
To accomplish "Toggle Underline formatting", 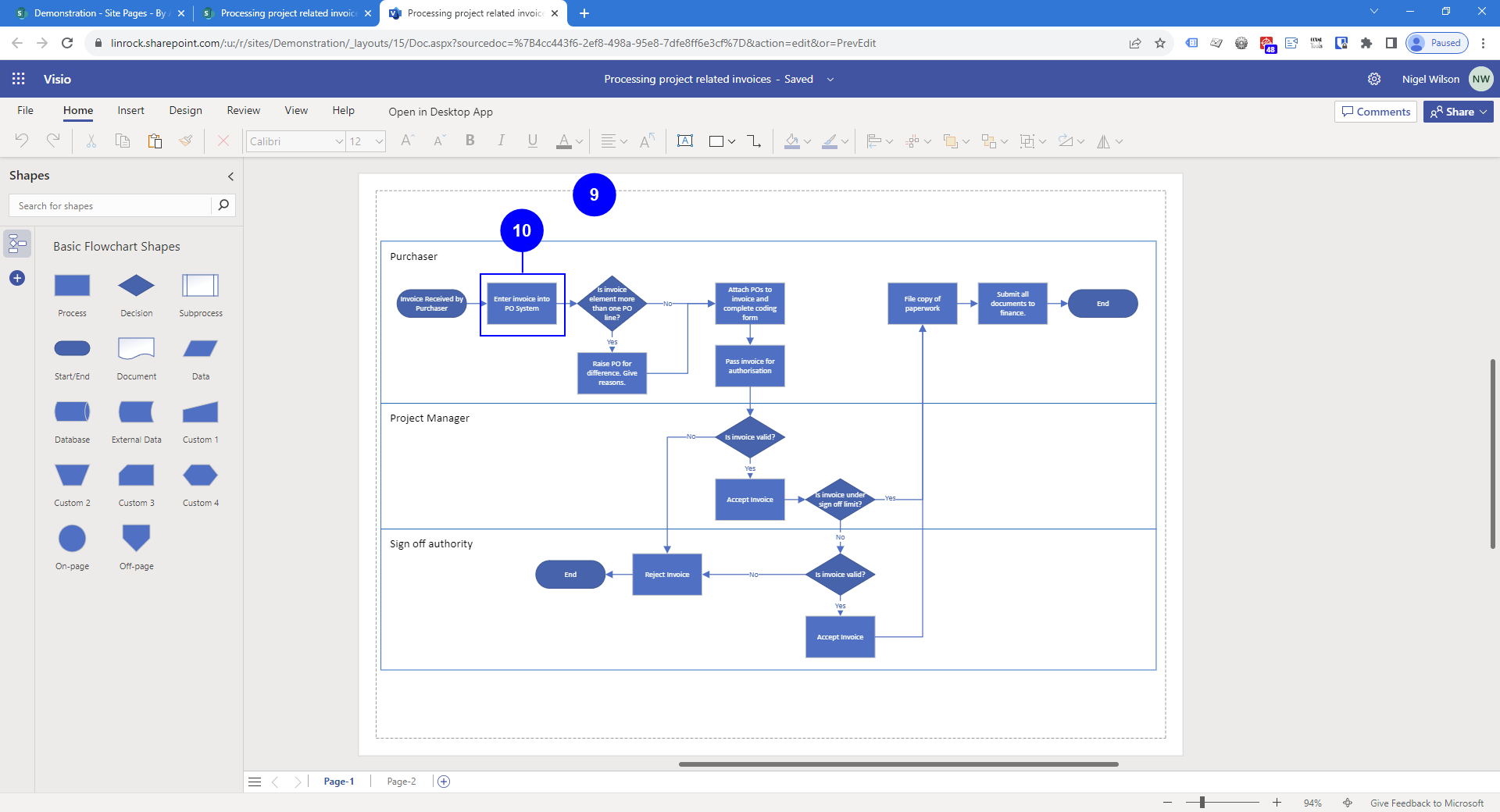I will click(x=532, y=141).
